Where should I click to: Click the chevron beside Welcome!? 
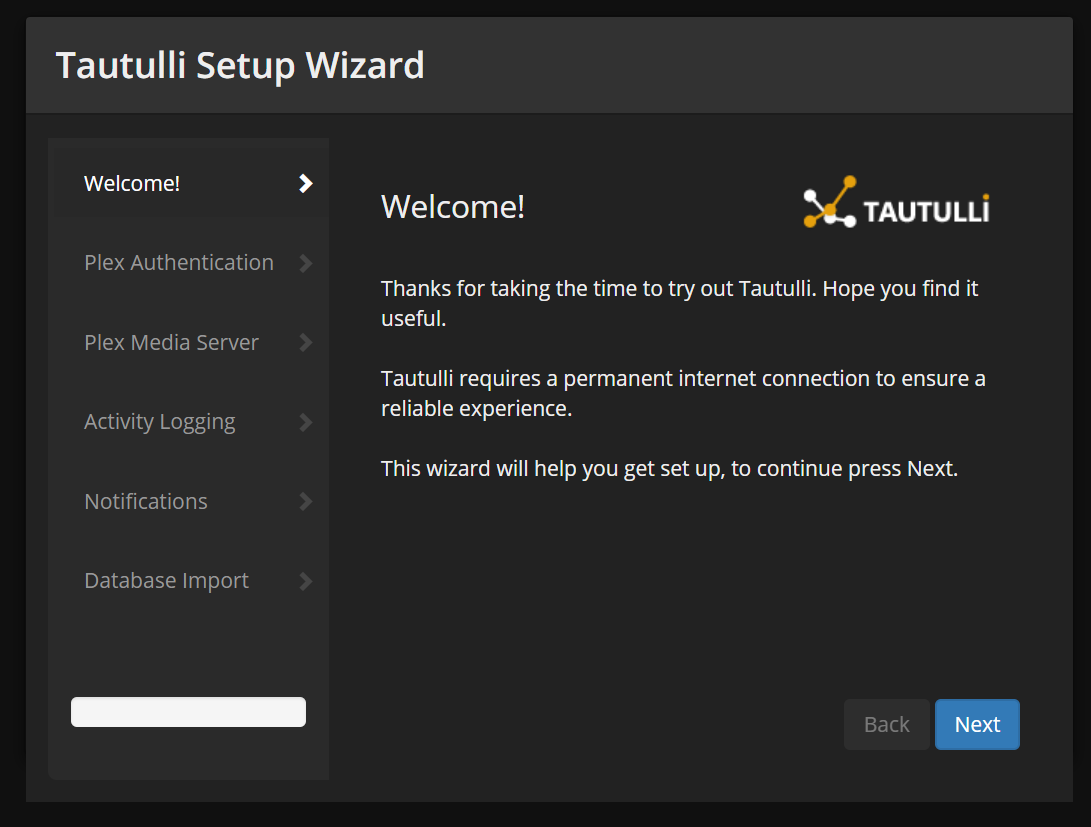[x=306, y=183]
